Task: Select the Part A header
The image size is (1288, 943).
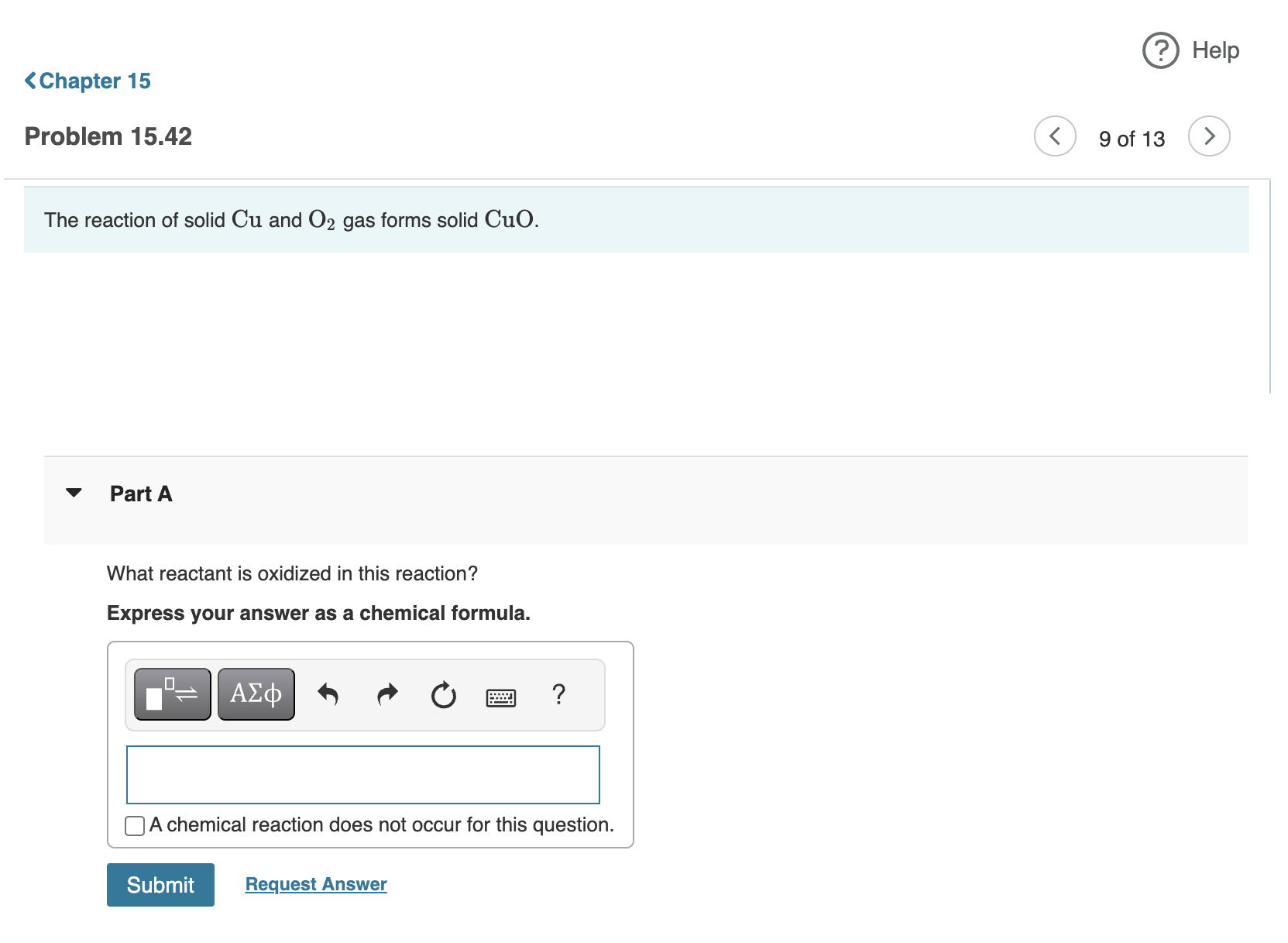Action: [141, 493]
